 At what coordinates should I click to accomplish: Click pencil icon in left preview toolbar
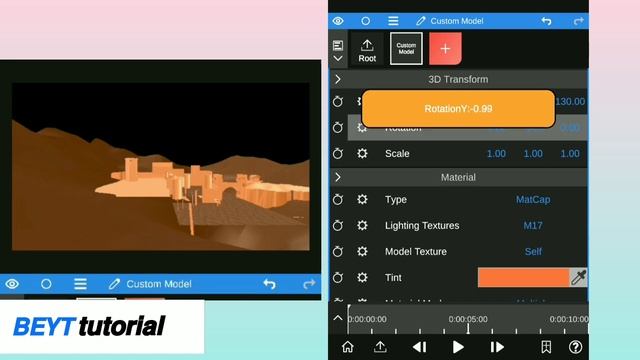coord(114,284)
